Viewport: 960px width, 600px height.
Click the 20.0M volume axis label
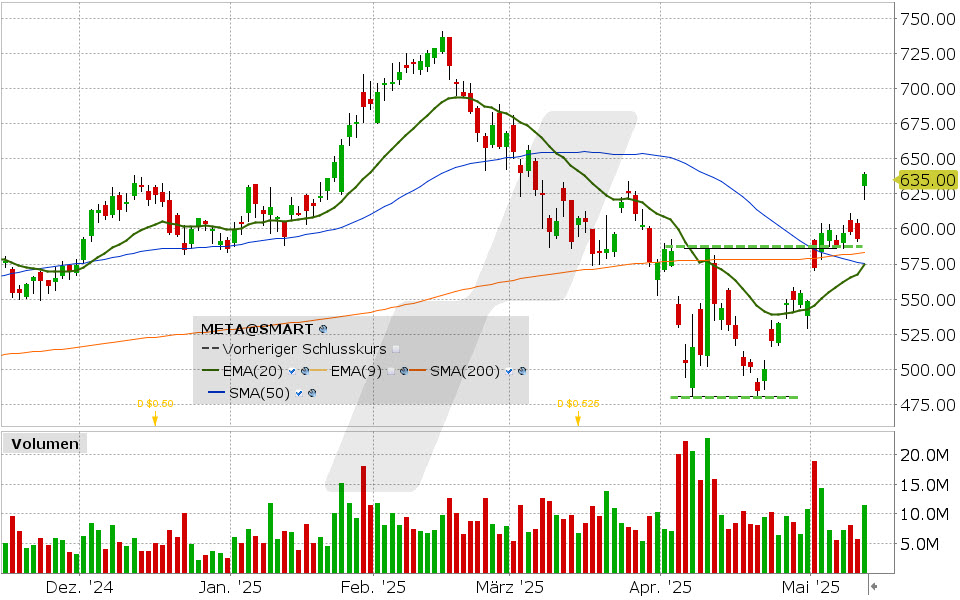tap(924, 455)
